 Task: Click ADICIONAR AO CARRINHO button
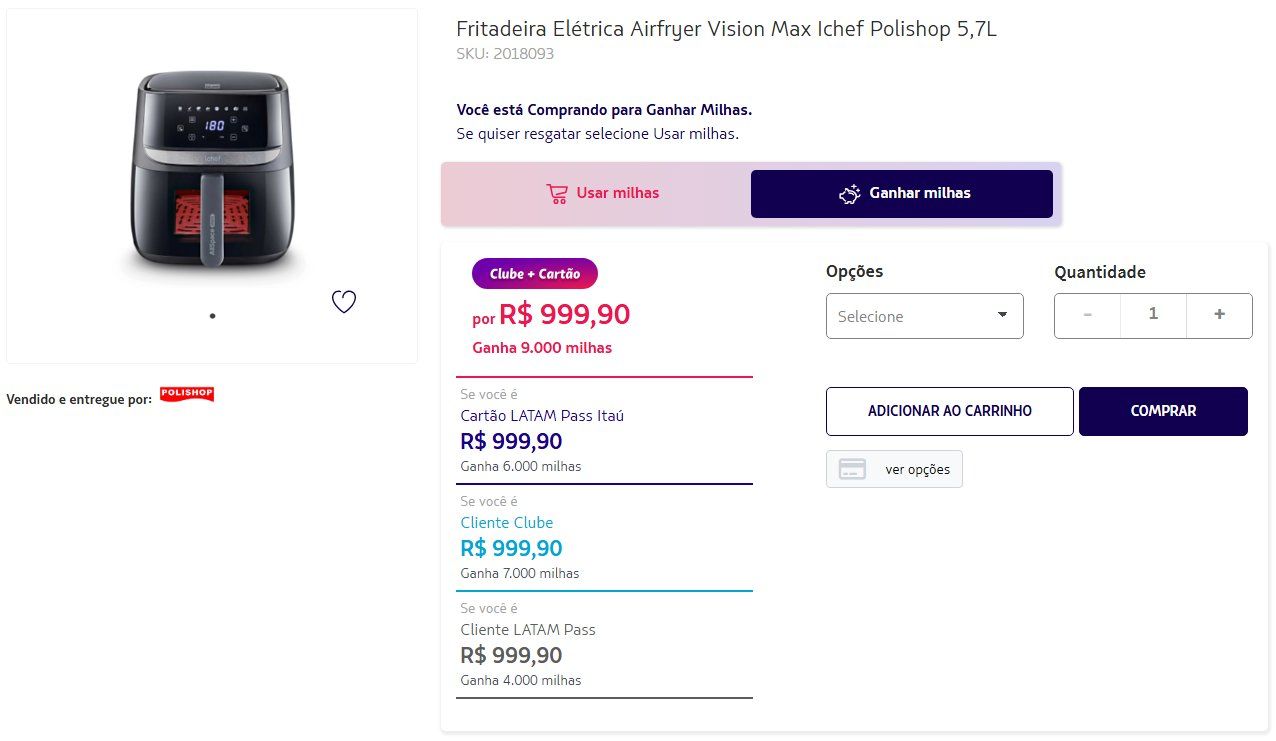949,411
